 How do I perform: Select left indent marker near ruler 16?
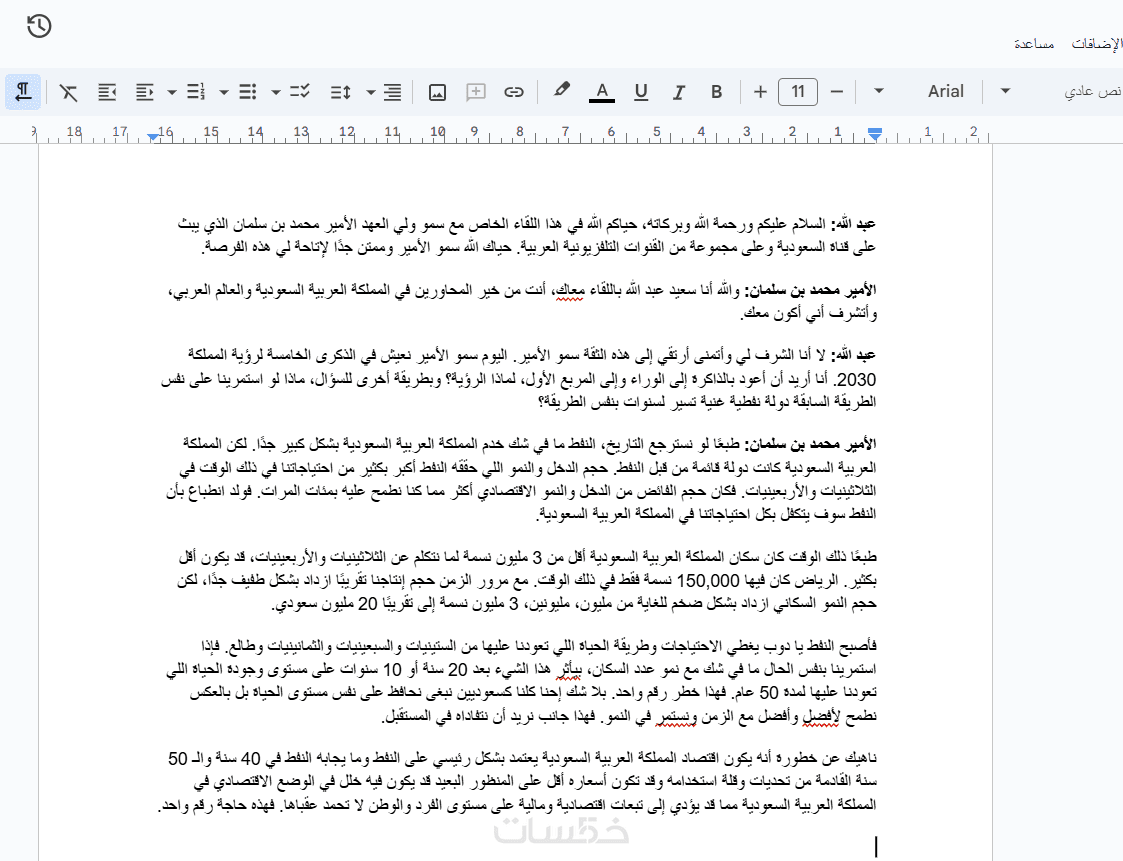pyautogui.click(x=153, y=136)
